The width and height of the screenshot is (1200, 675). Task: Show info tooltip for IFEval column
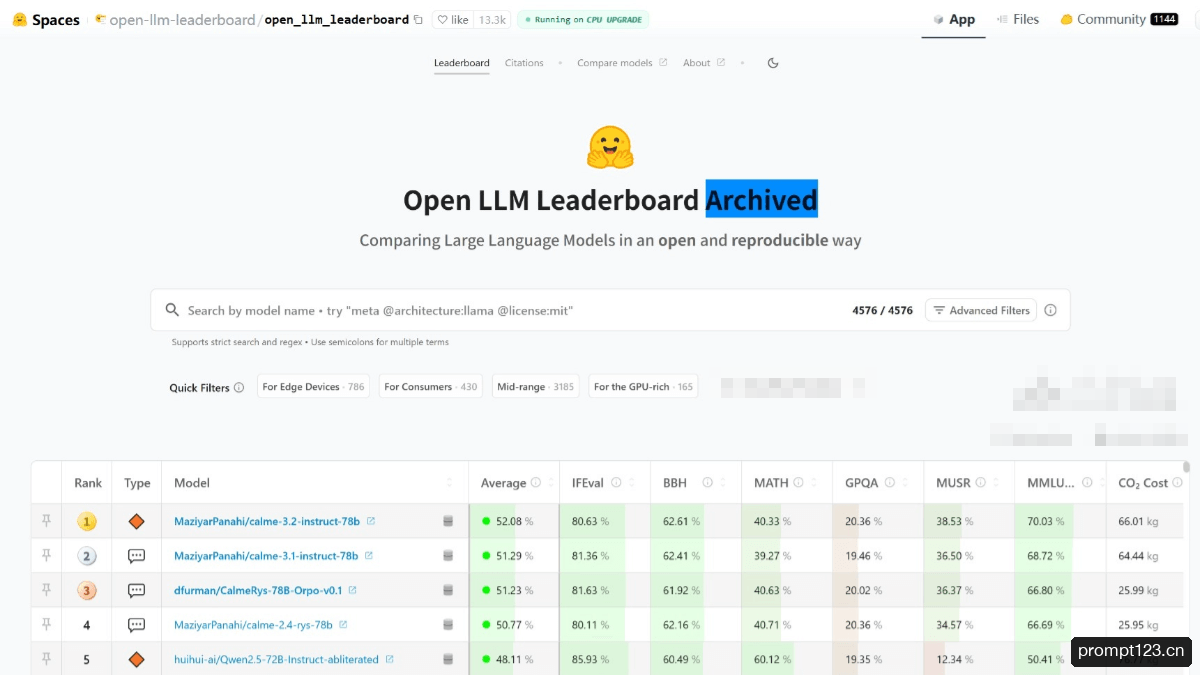(616, 482)
